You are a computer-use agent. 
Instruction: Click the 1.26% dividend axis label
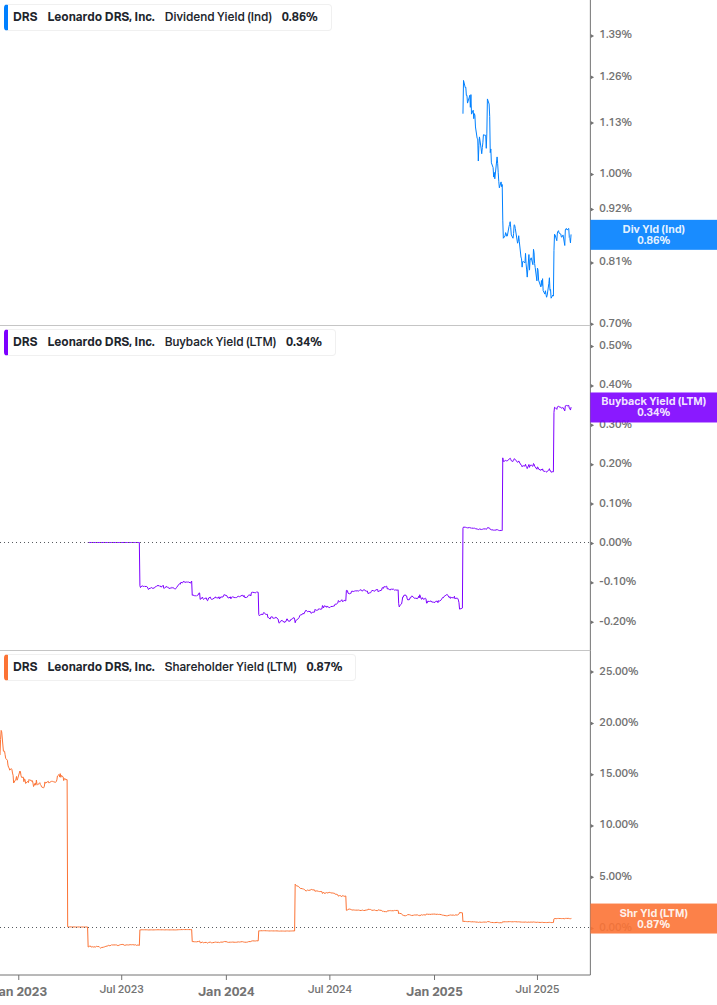(x=616, y=76)
